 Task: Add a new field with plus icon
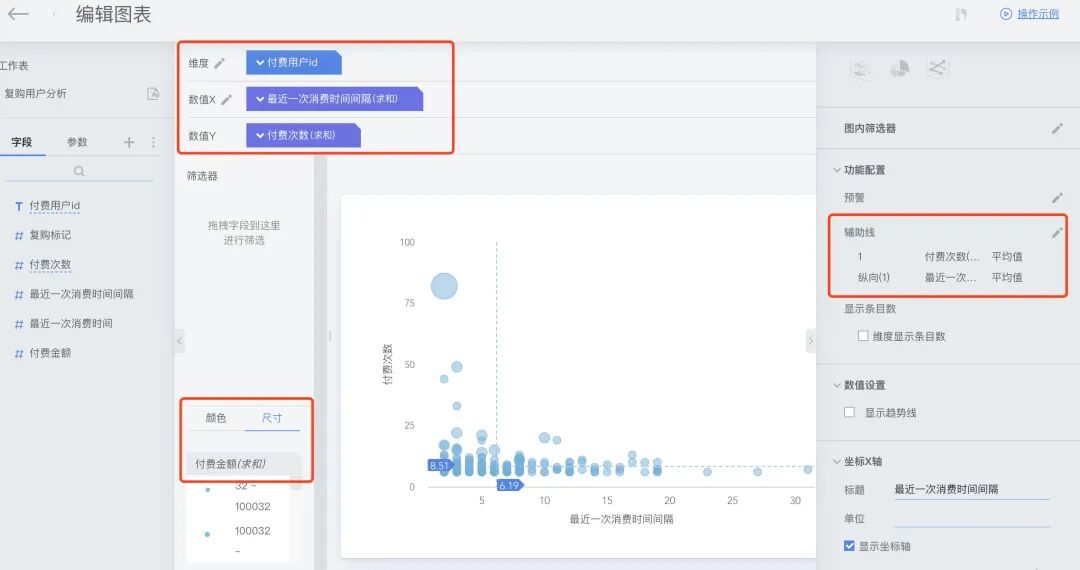[129, 142]
